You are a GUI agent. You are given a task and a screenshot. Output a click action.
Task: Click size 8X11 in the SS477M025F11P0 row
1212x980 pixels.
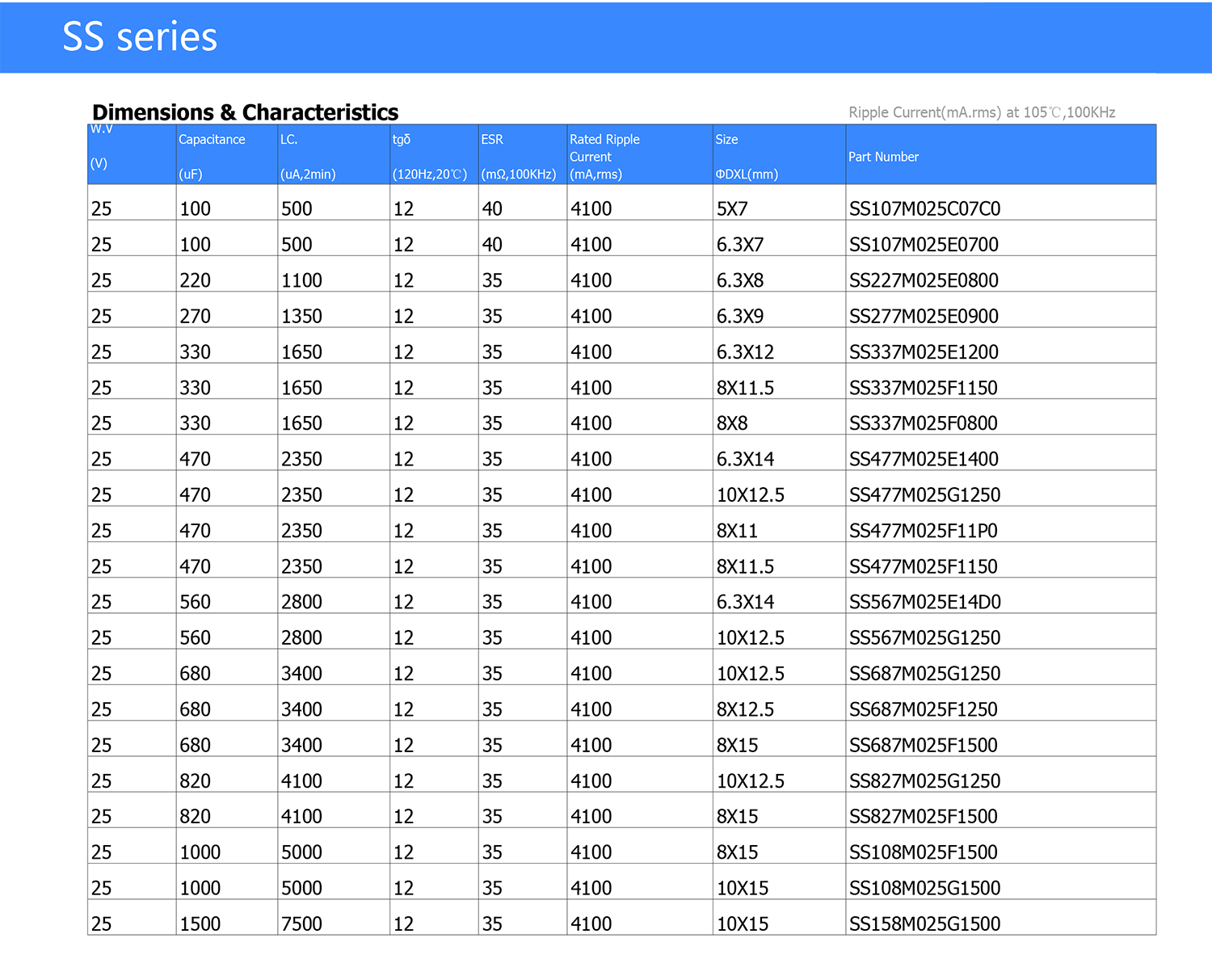[737, 531]
